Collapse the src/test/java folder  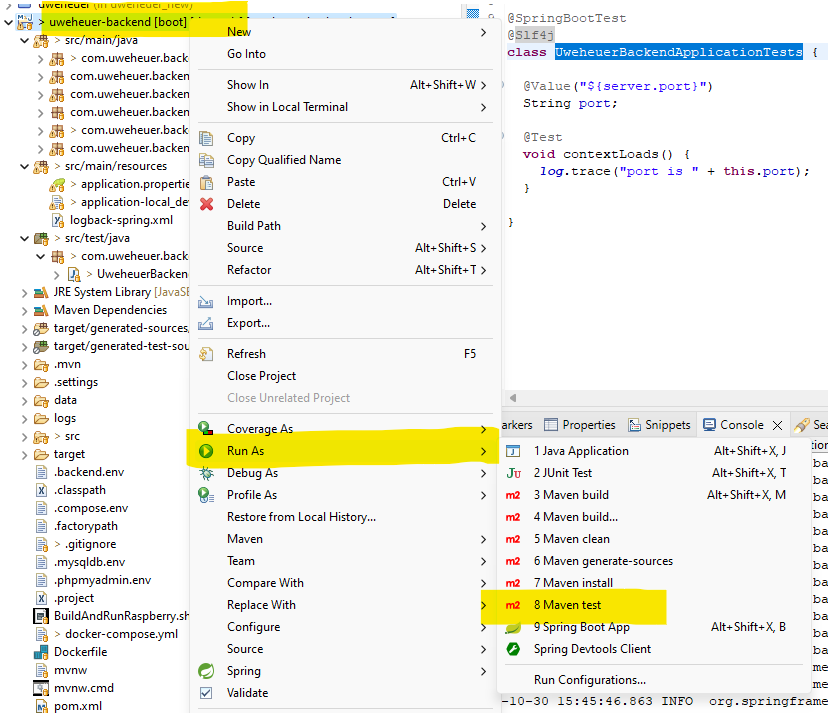click(25, 238)
